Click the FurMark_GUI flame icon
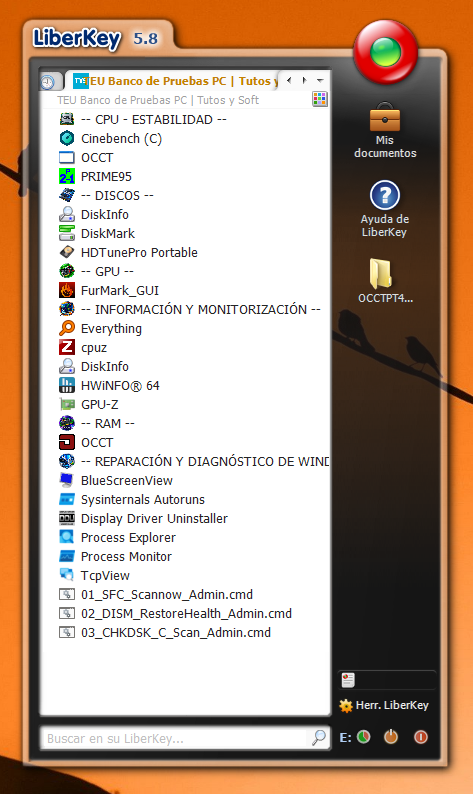 tap(67, 290)
